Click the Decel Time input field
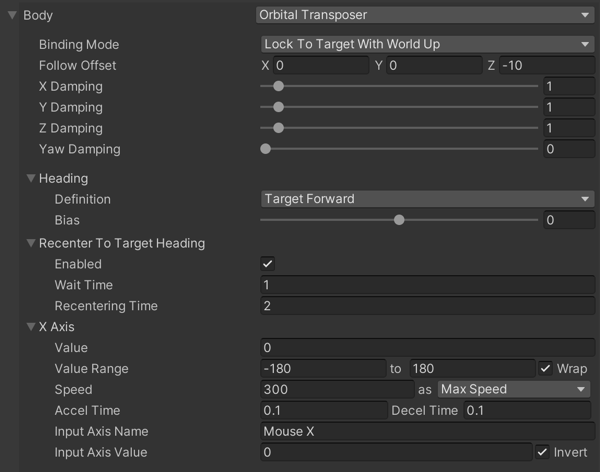This screenshot has width=600, height=472. [x=528, y=410]
